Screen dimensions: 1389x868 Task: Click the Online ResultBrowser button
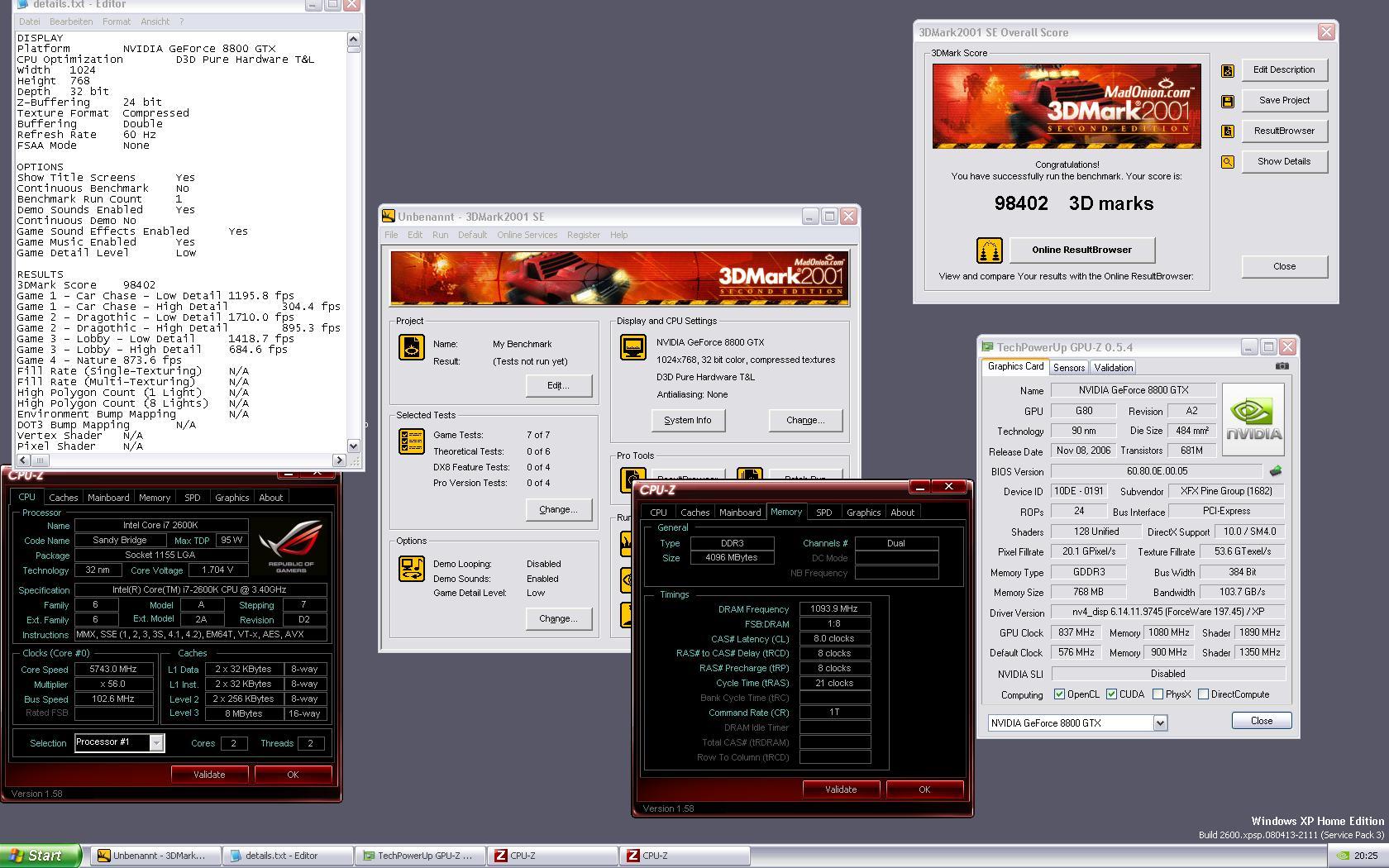pyautogui.click(x=1081, y=250)
